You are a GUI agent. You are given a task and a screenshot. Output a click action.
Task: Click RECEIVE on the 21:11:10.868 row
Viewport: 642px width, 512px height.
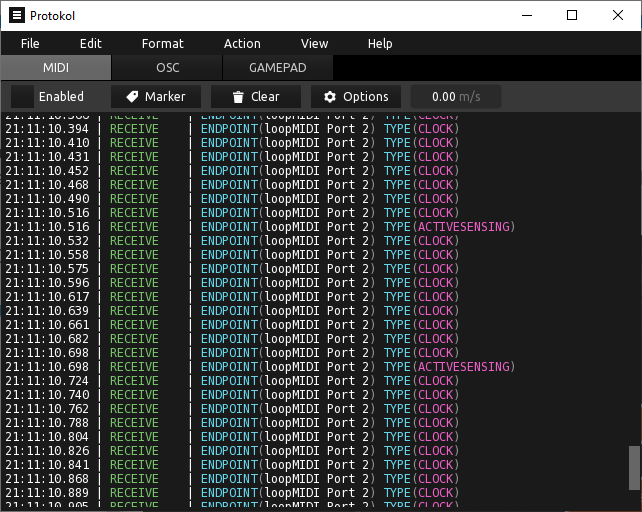(134, 479)
